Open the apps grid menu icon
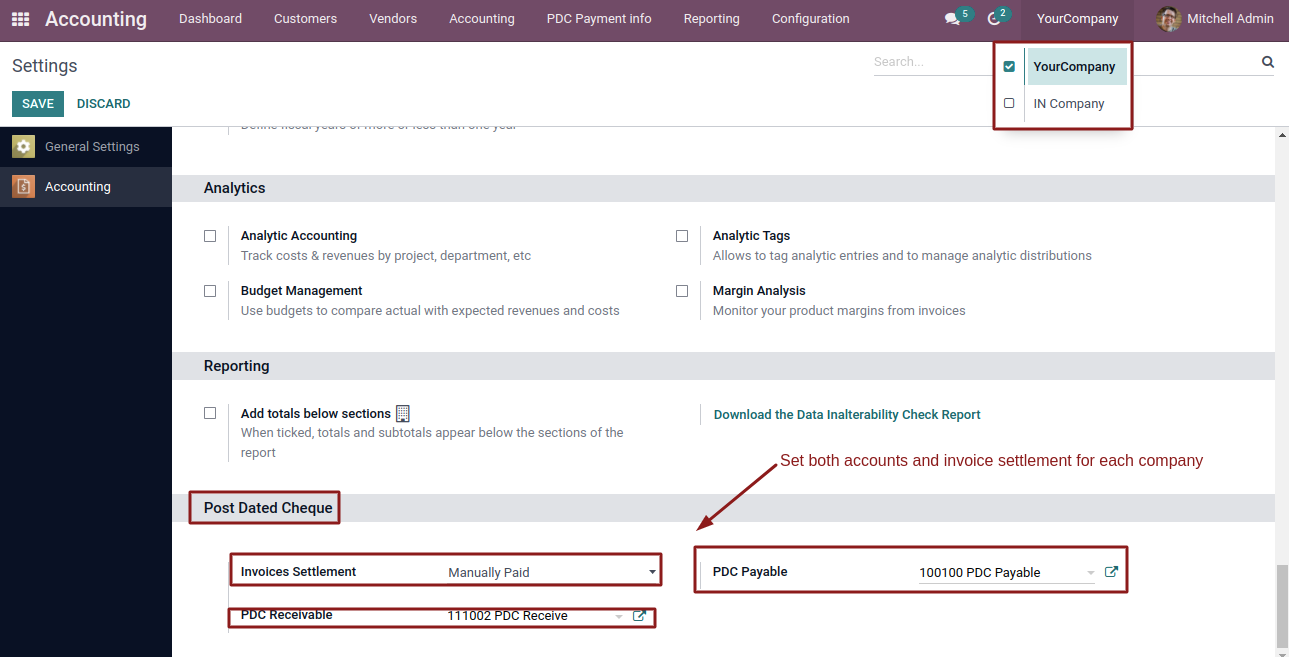1289x657 pixels. coord(20,19)
